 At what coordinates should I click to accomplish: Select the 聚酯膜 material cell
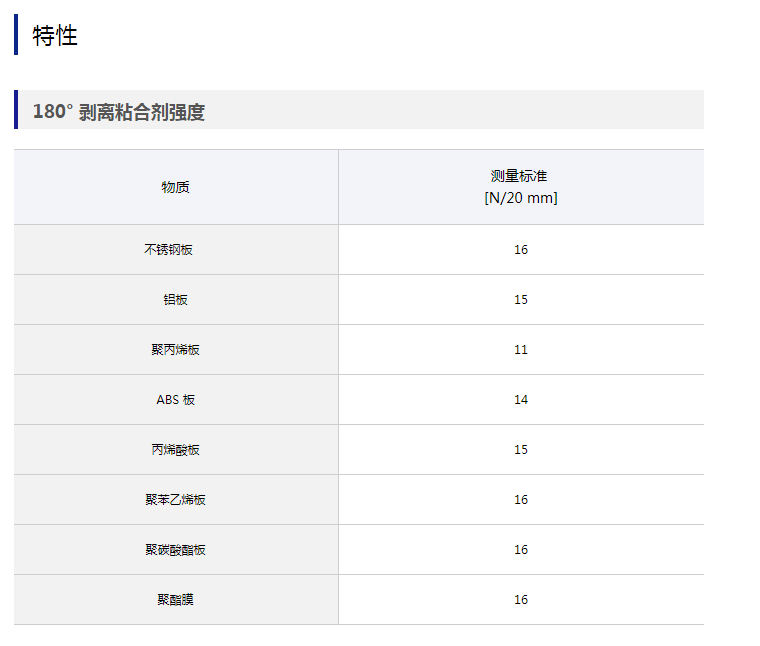point(176,599)
